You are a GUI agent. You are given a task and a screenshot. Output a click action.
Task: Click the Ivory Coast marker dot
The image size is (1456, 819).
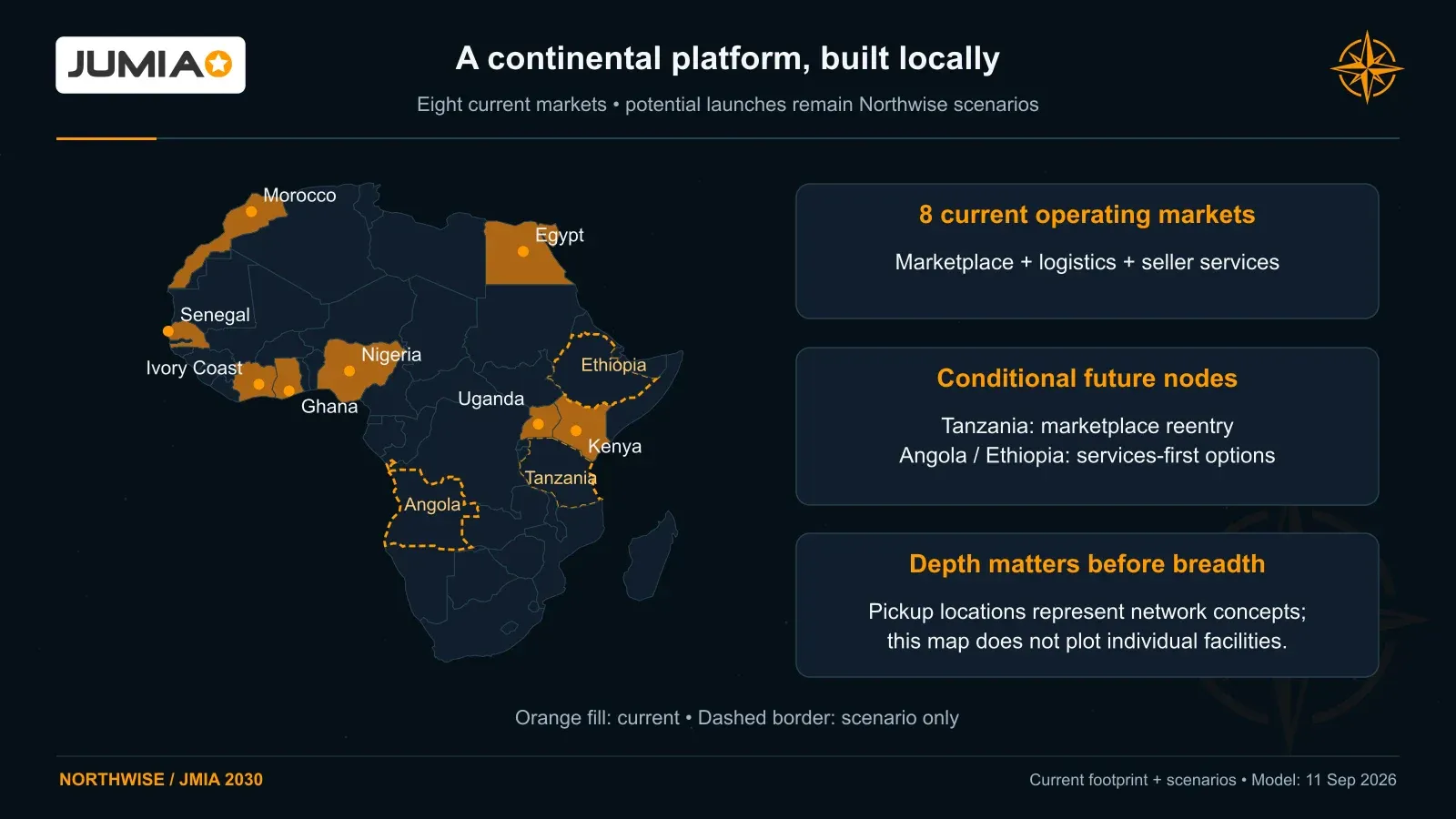coord(259,384)
